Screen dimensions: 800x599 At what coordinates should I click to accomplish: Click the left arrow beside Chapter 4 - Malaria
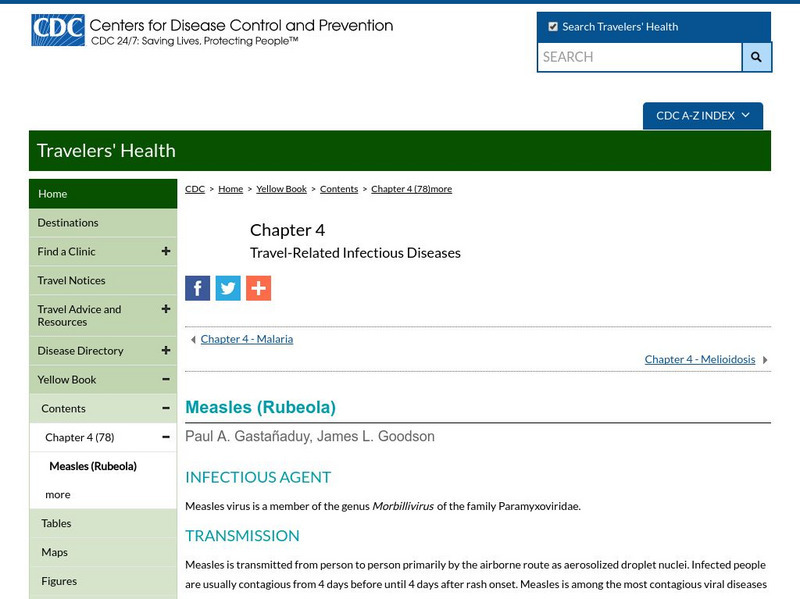pyautogui.click(x=193, y=339)
